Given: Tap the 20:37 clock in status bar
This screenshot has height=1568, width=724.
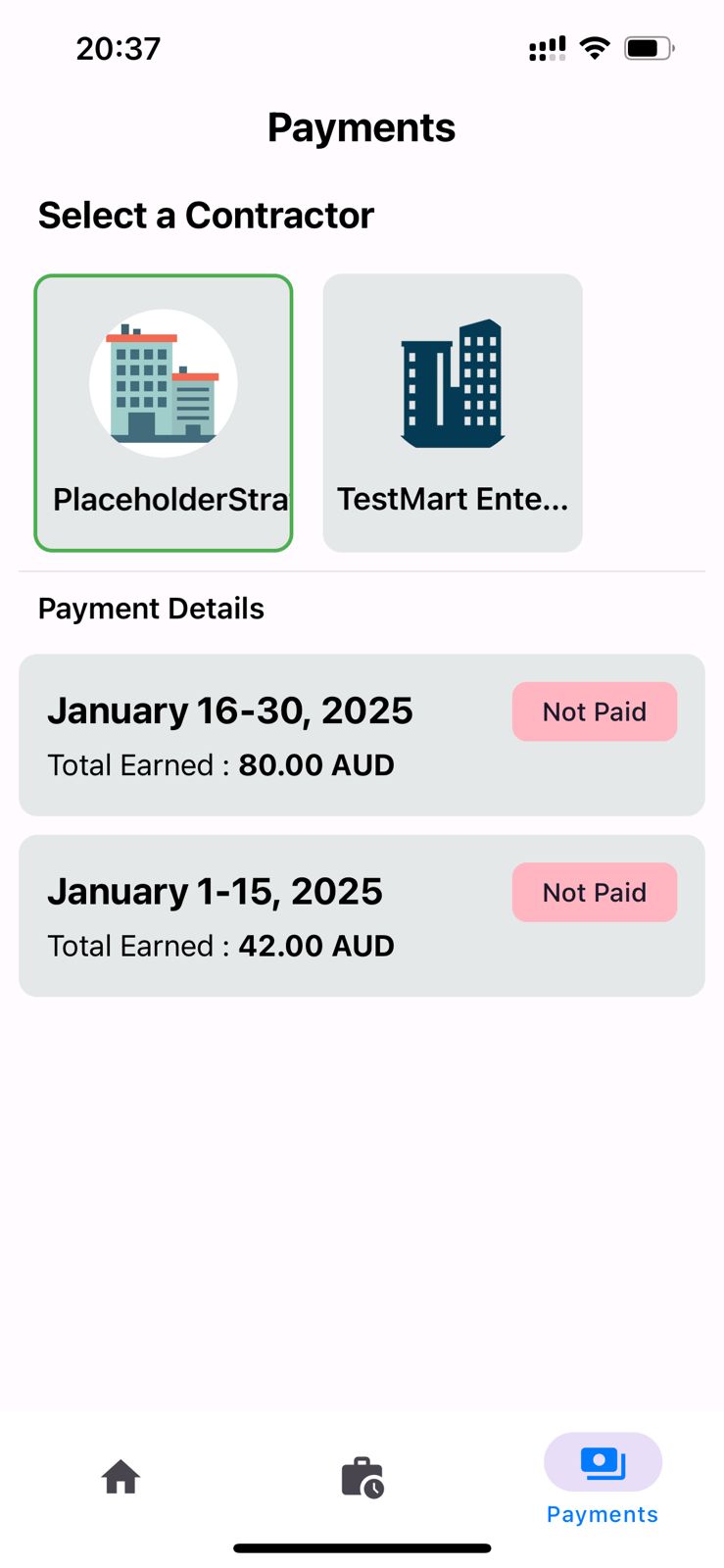Looking at the screenshot, I should click(119, 48).
